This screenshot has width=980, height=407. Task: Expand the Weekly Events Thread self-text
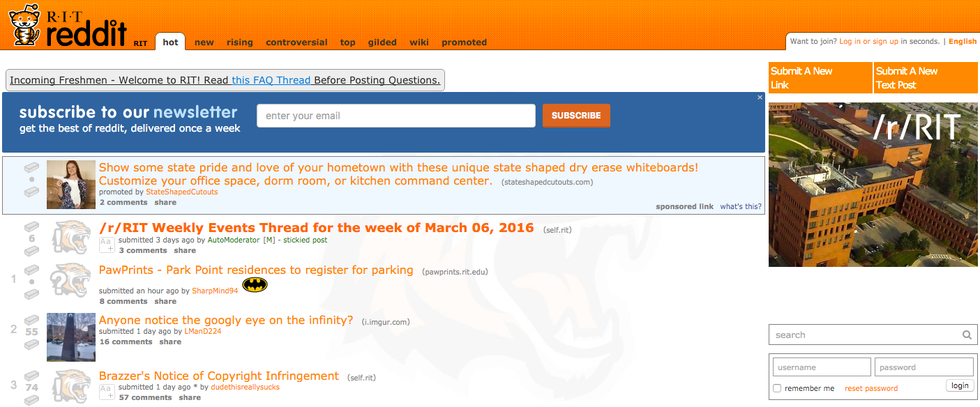pyautogui.click(x=106, y=245)
